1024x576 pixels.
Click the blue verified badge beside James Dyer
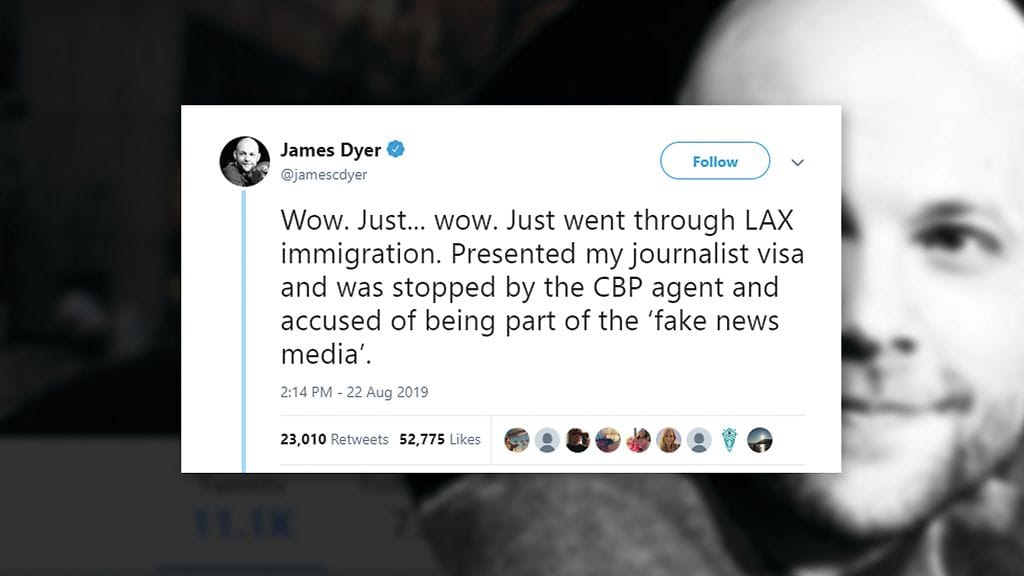pyautogui.click(x=396, y=149)
